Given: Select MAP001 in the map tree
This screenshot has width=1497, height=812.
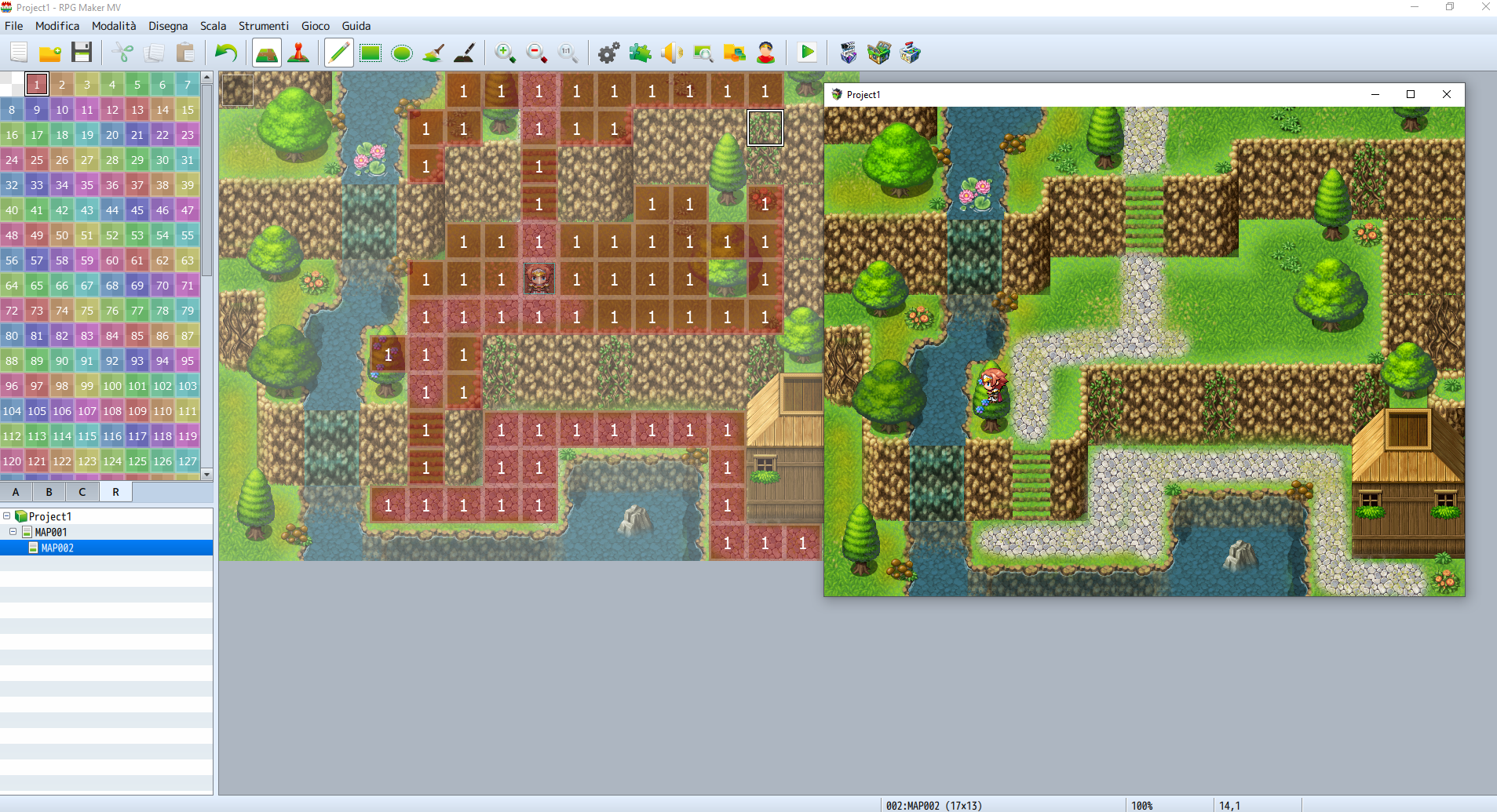Looking at the screenshot, I should click(51, 532).
